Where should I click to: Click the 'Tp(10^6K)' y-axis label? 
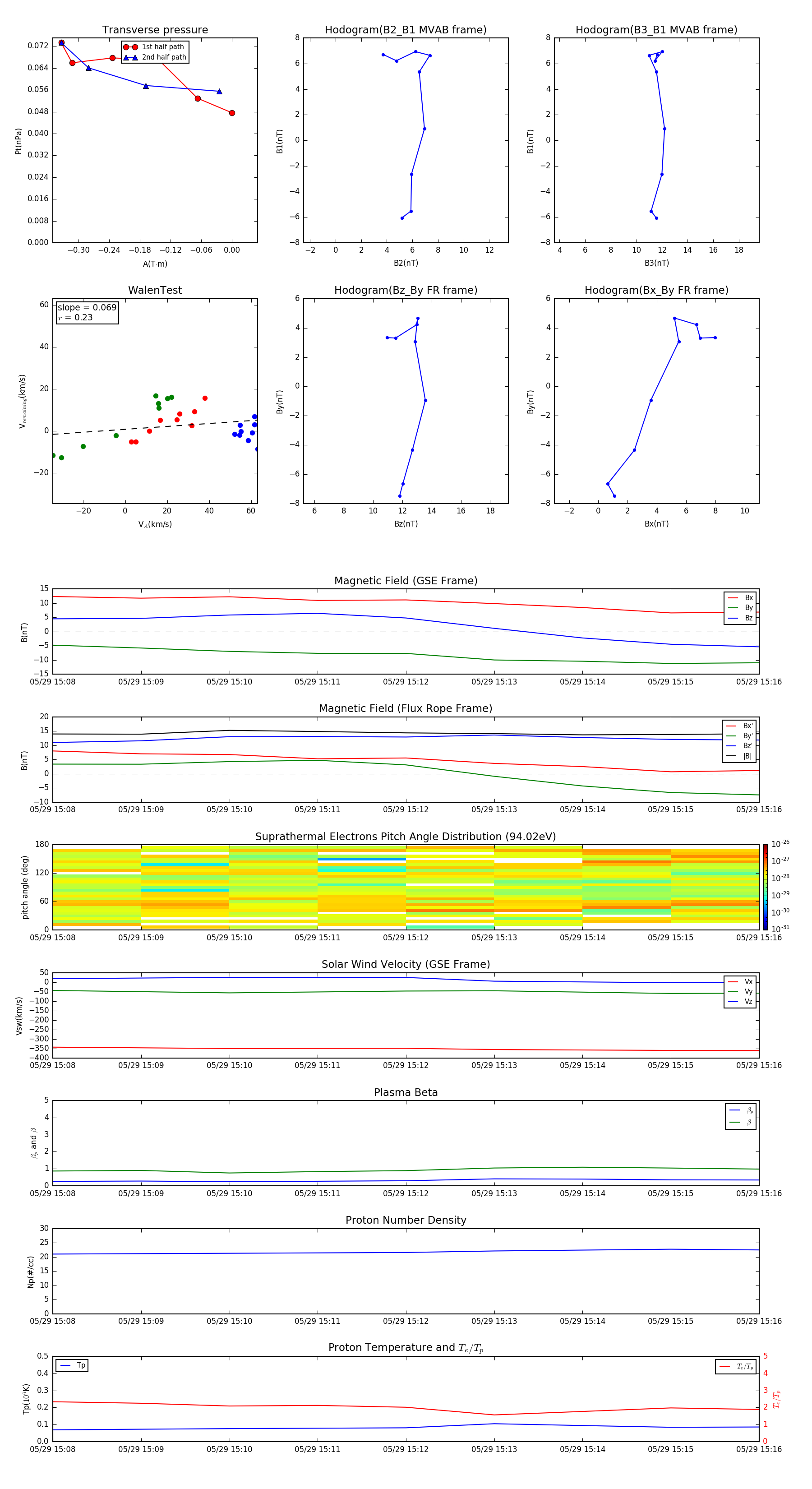point(26,1399)
